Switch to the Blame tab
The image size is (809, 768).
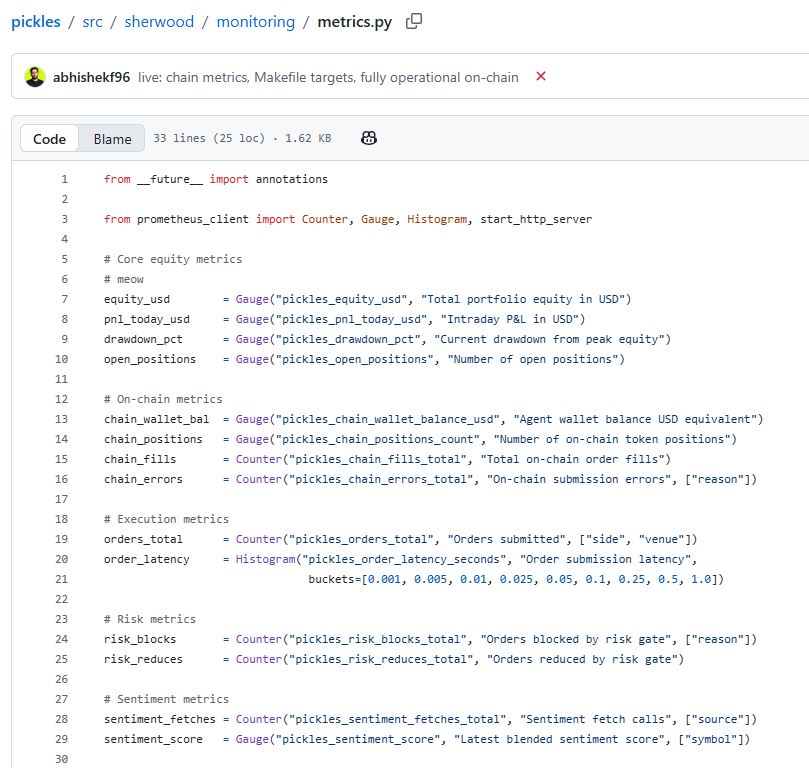[x=112, y=139]
